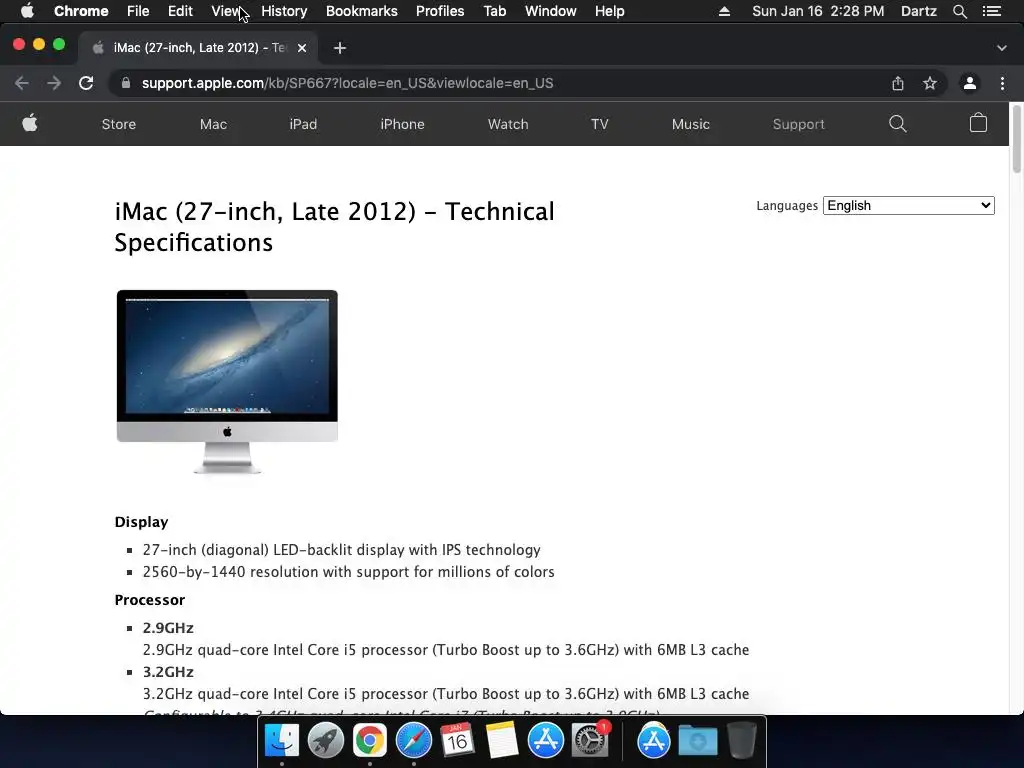Open Spotlight search in the menu bar
This screenshot has width=1024, height=768.
coord(959,11)
